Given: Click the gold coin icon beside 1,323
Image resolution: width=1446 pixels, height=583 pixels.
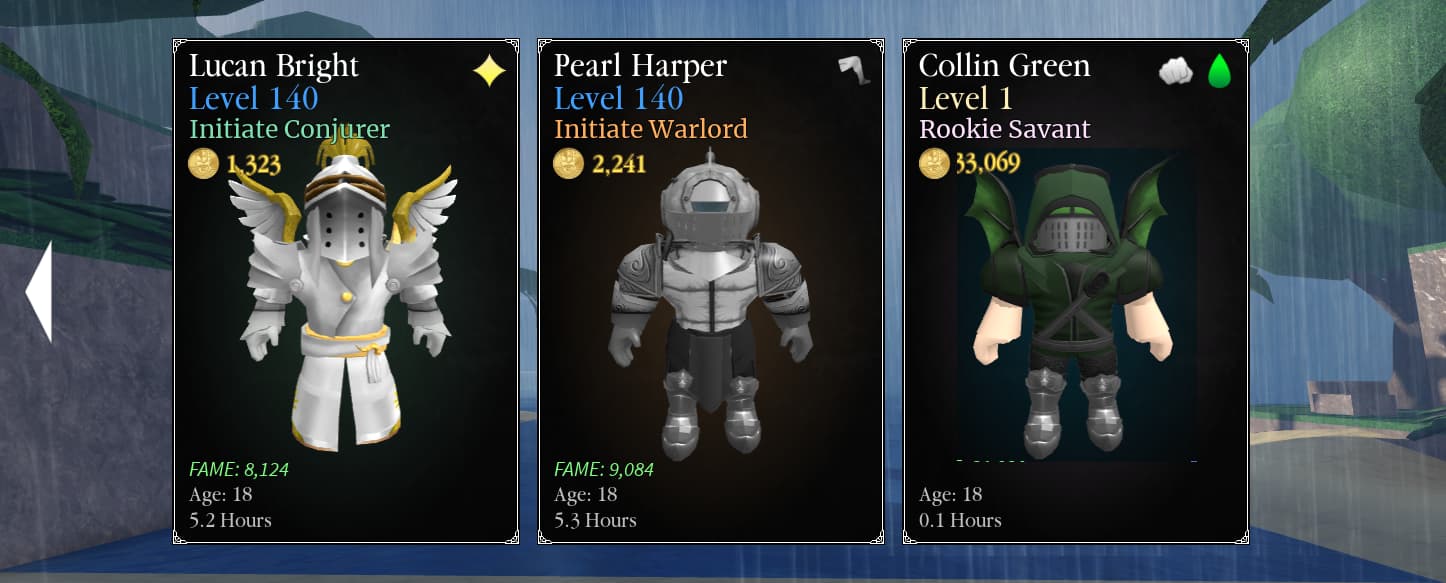Looking at the screenshot, I should pos(204,163).
